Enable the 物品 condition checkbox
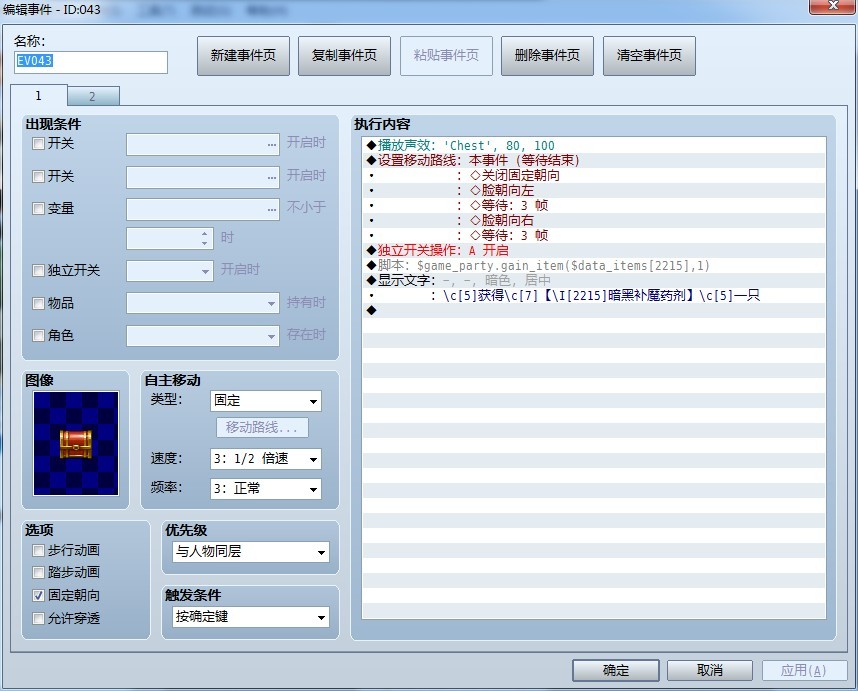Image resolution: width=858 pixels, height=691 pixels. click(x=37, y=302)
